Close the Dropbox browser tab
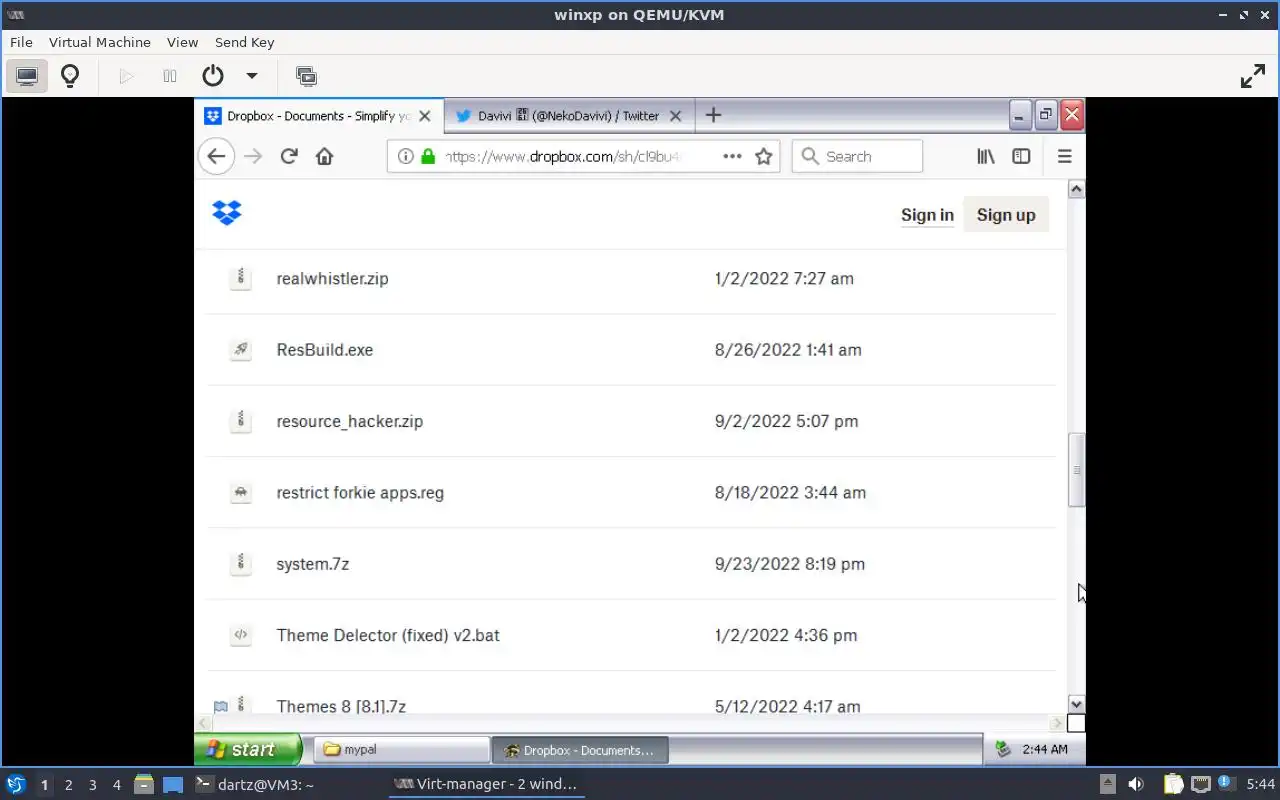1280x800 pixels. pyautogui.click(x=425, y=116)
